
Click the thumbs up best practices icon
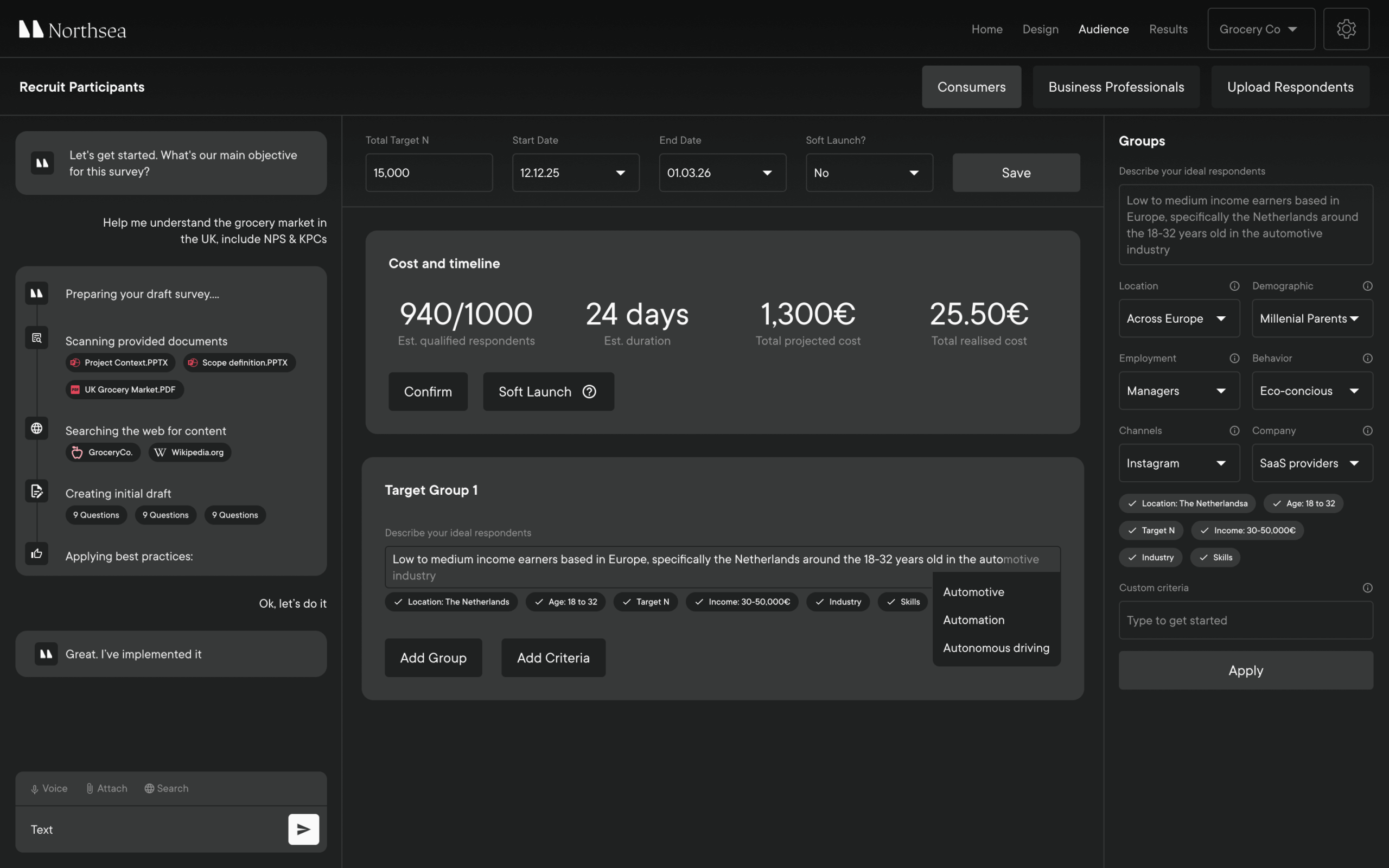[x=36, y=553]
